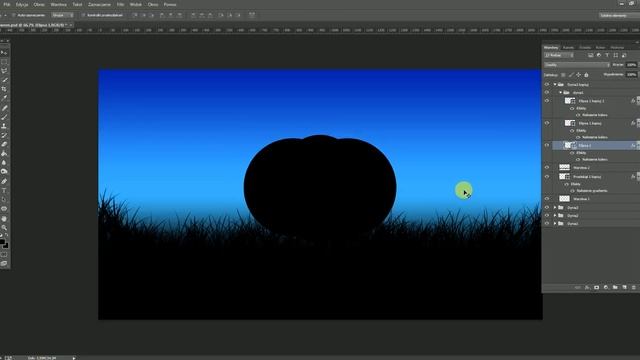Select the Clone Stamp tool

coord(4,126)
